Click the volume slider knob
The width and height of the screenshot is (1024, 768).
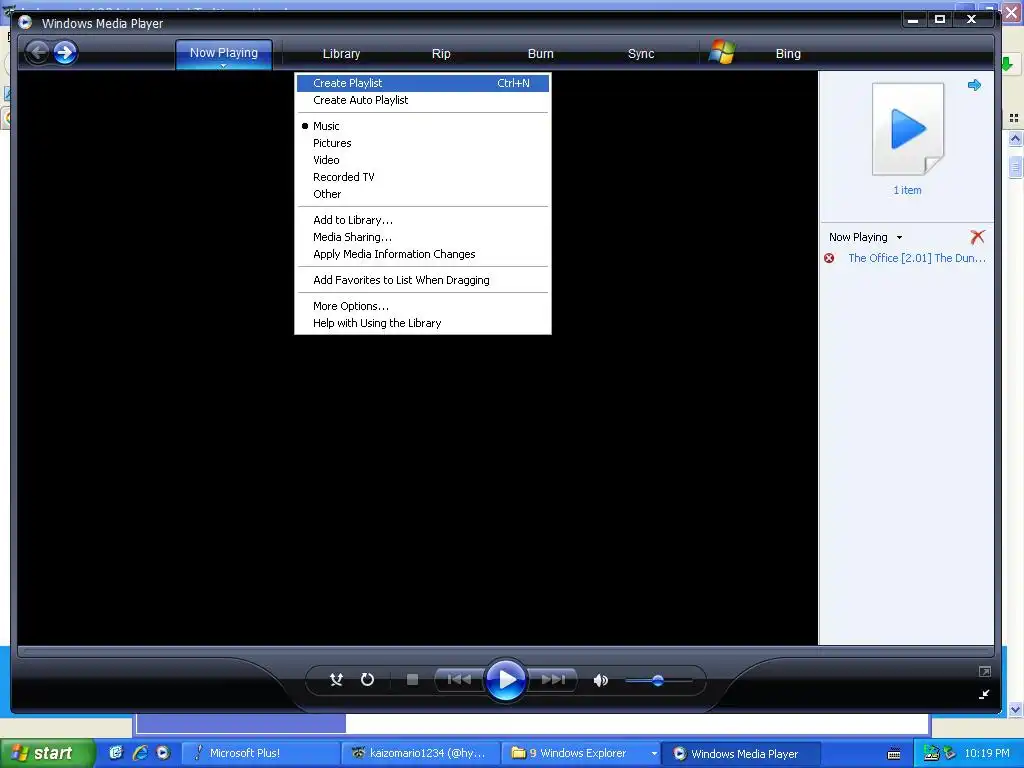[x=658, y=680]
